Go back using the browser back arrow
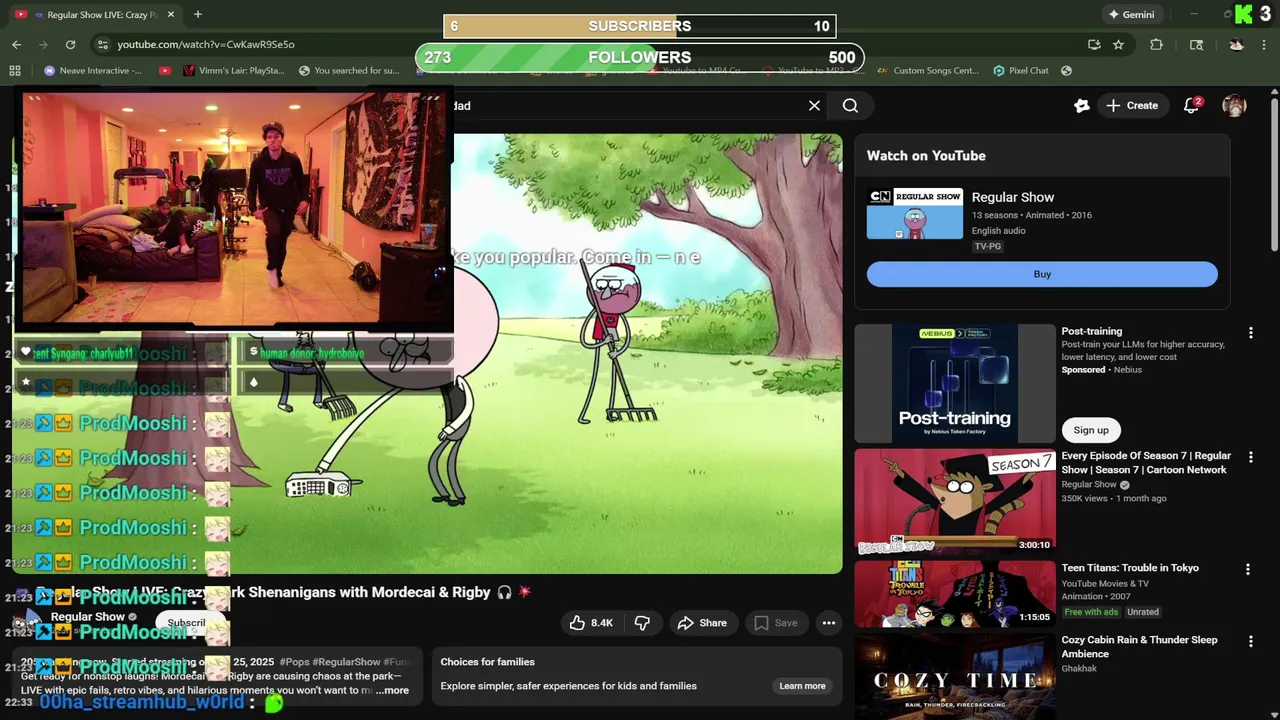This screenshot has width=1280, height=720. (17, 44)
